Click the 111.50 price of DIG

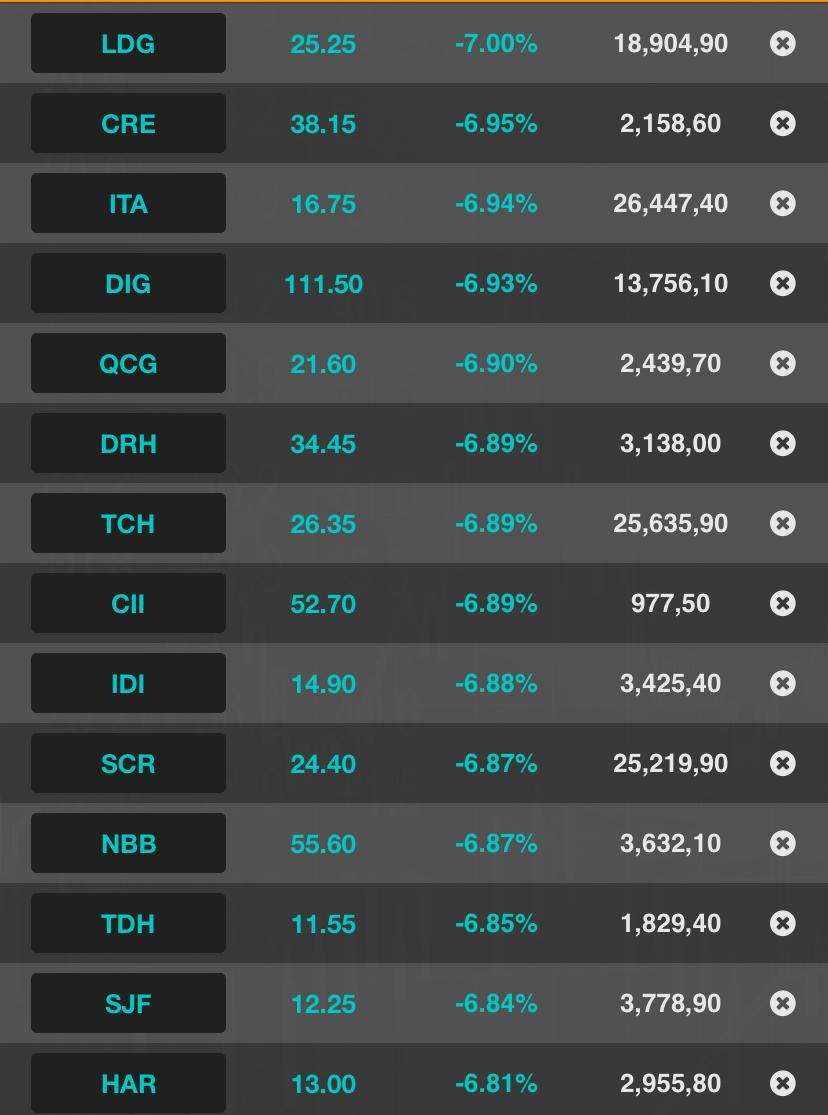click(323, 284)
